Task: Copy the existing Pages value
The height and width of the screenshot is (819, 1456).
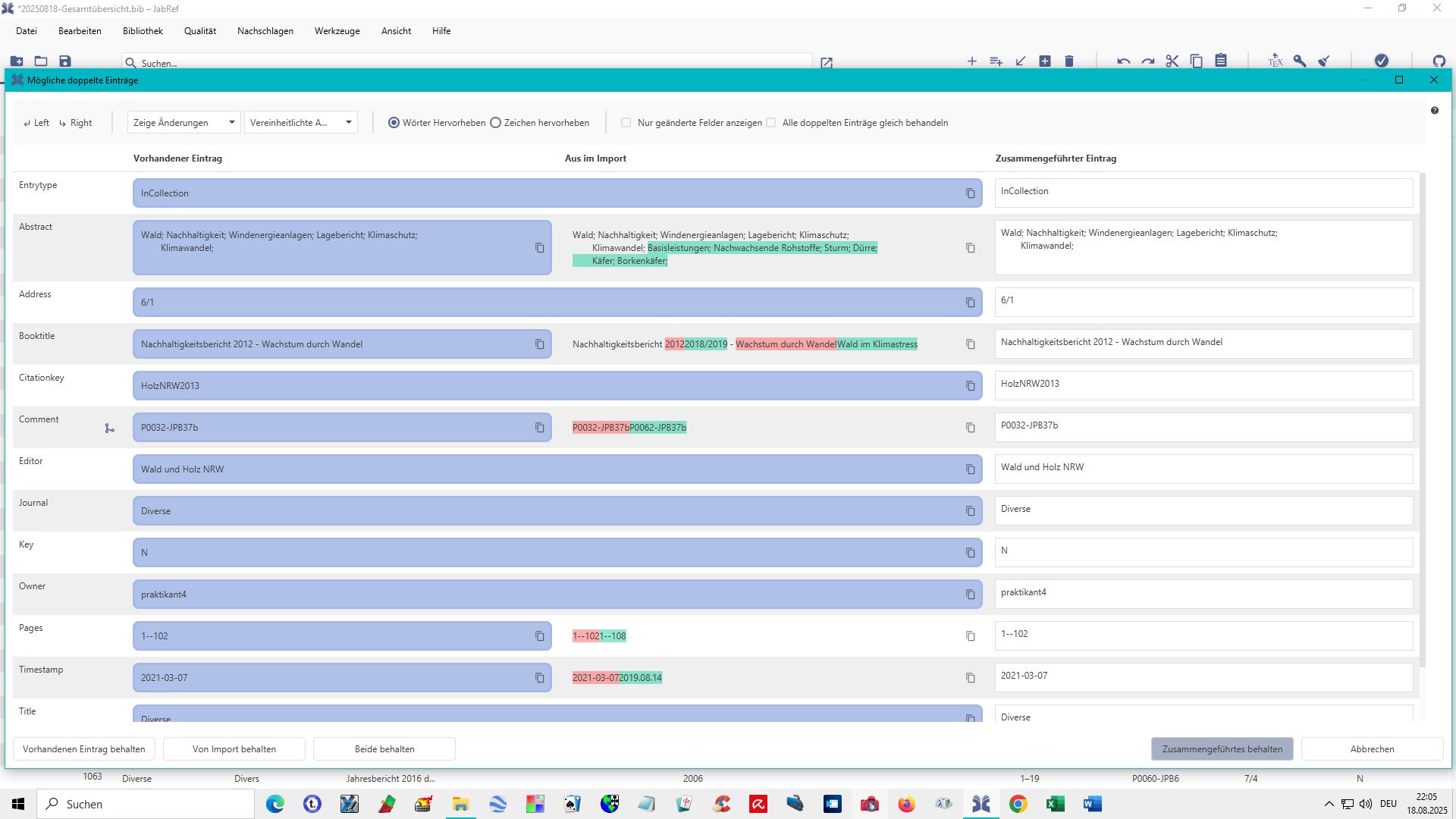Action: pos(539,636)
